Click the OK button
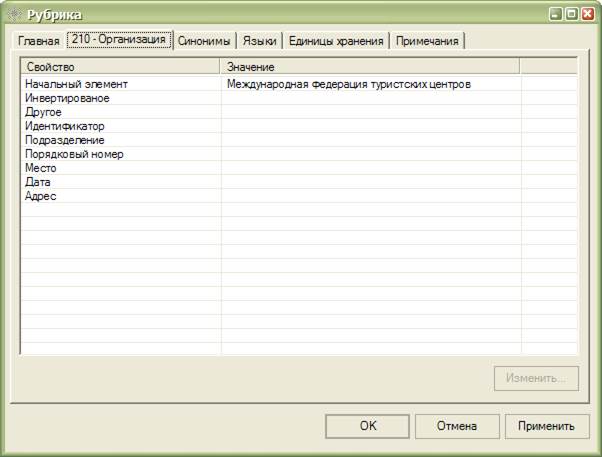The width and height of the screenshot is (602, 457). click(x=367, y=426)
